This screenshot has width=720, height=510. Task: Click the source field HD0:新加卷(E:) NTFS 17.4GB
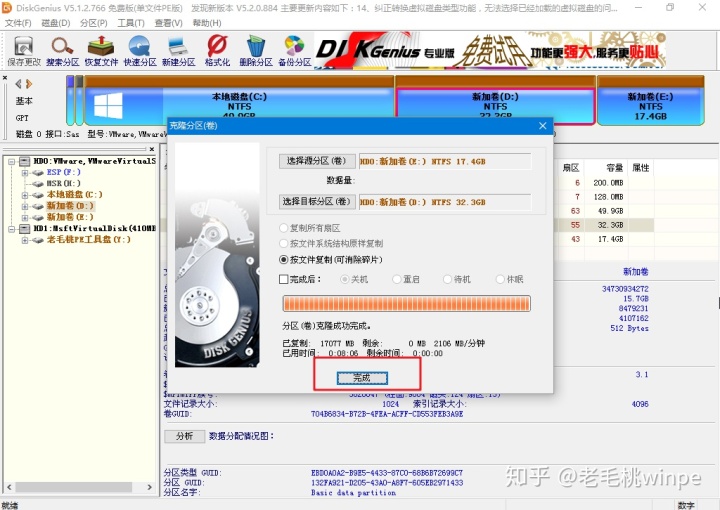coord(445,161)
